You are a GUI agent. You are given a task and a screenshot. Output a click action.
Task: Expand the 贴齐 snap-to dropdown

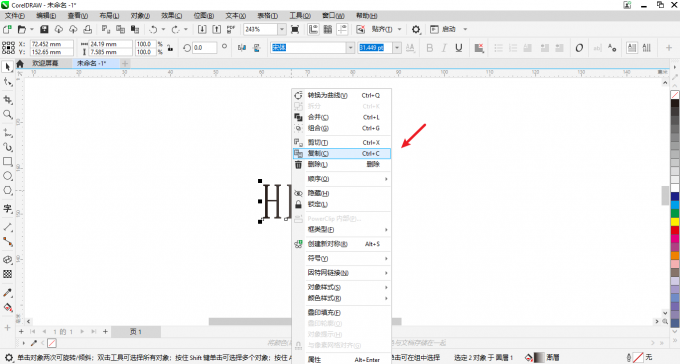[399, 29]
